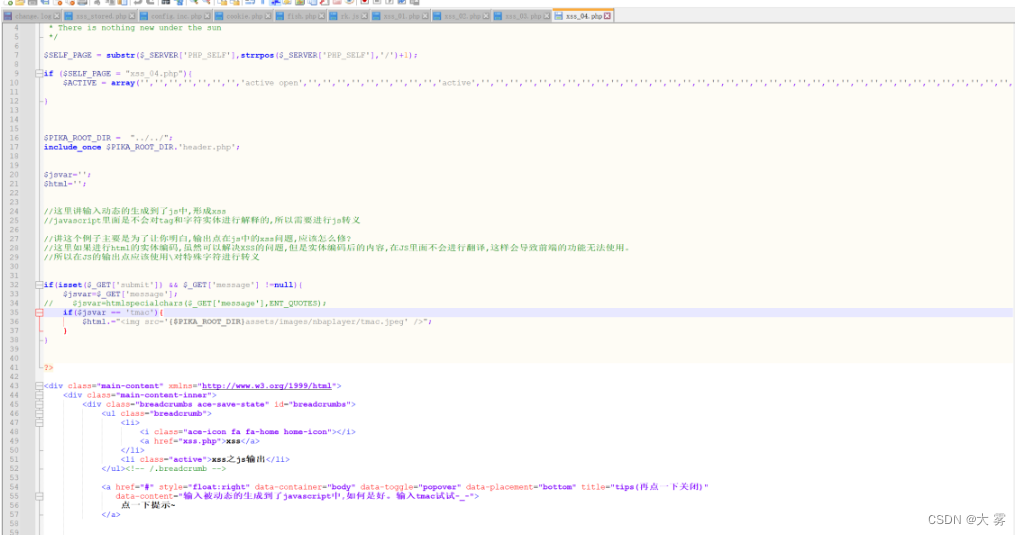Viewport: 1021px width, 535px height.
Task: Click the text 'include_once' on line 17
Action: coord(72,147)
